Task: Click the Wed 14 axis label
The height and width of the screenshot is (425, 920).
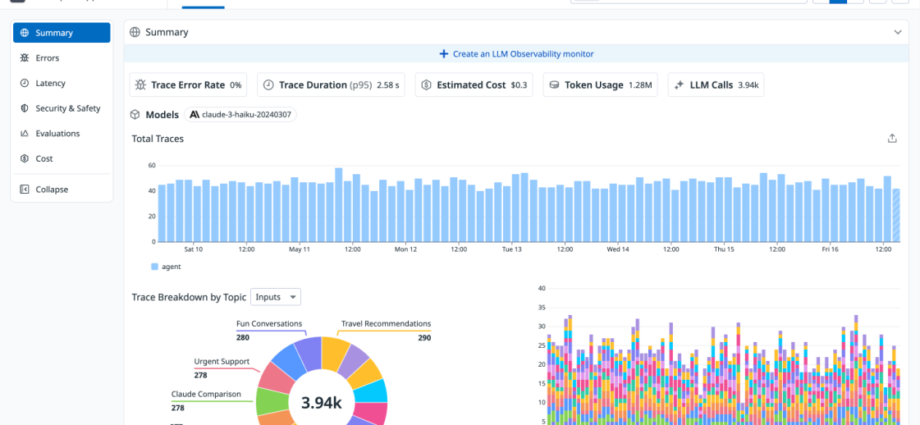Action: tap(618, 249)
